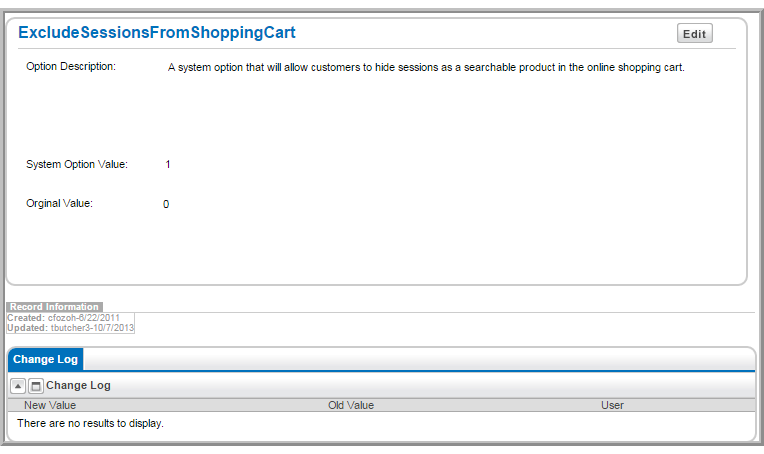Select the ExcludeSessionsFromShoppingCart title
The height and width of the screenshot is (454, 764).
tap(157, 32)
